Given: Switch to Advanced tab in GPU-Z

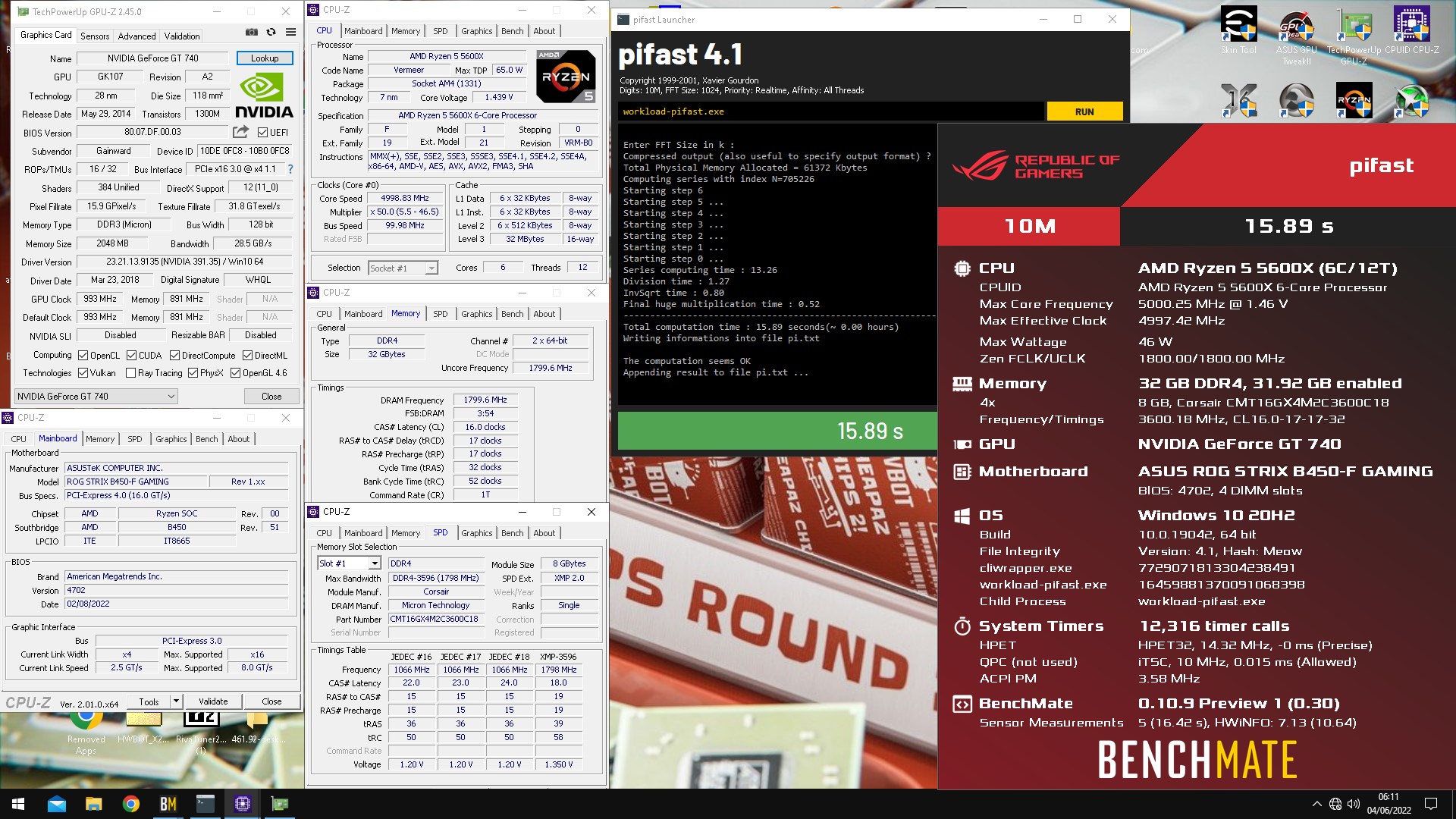Looking at the screenshot, I should (x=136, y=36).
